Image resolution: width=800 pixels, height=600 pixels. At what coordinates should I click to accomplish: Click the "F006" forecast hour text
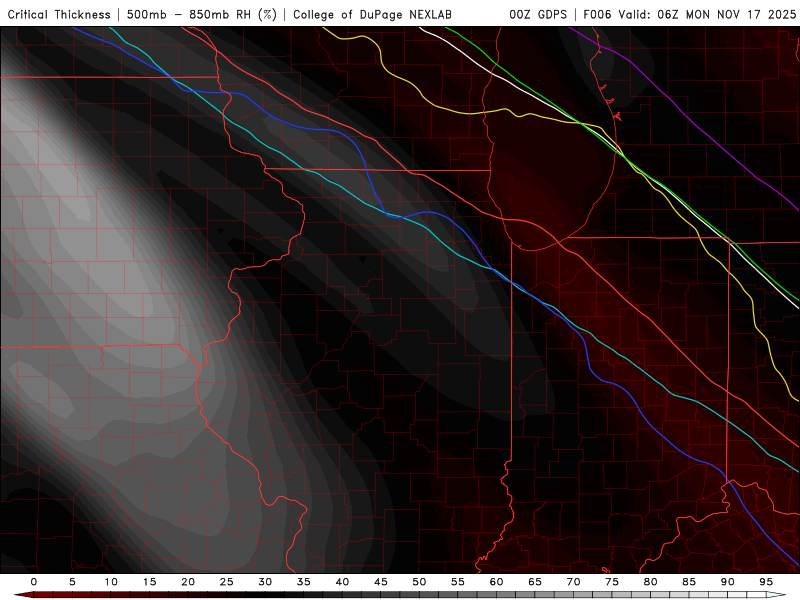tap(597, 14)
